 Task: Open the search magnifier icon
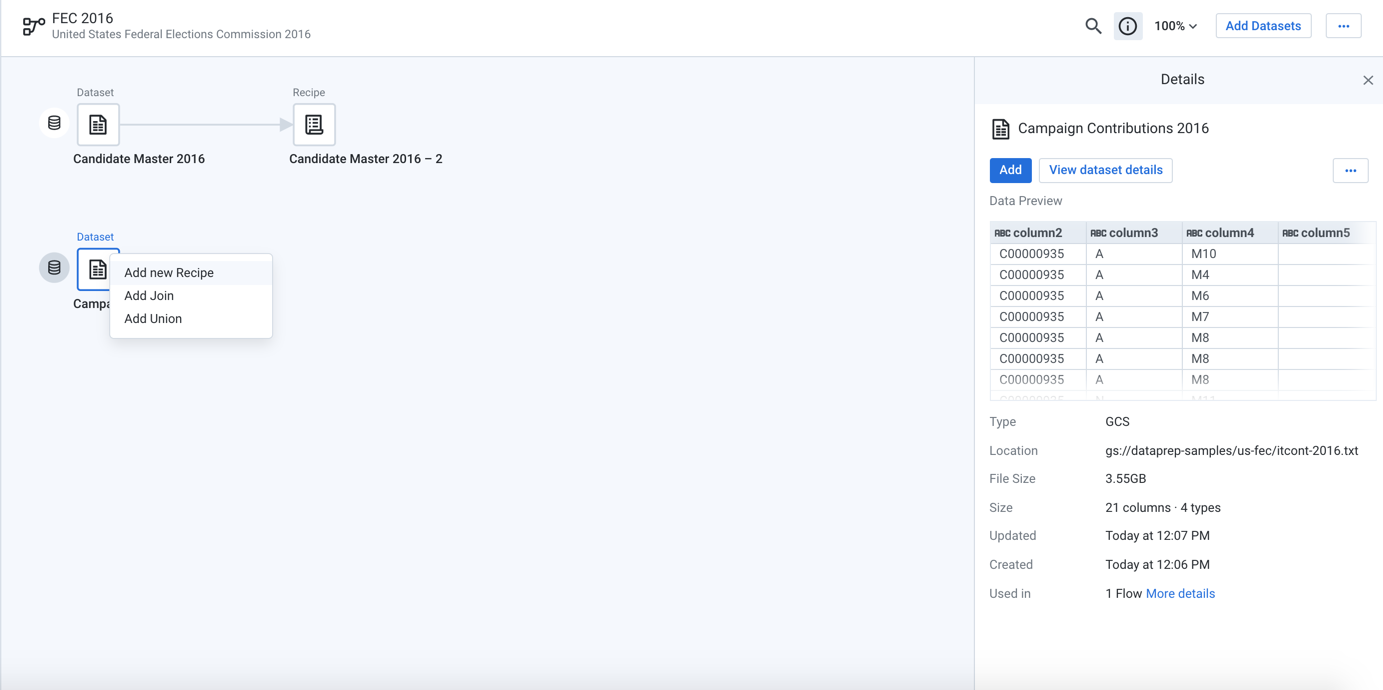pyautogui.click(x=1093, y=26)
